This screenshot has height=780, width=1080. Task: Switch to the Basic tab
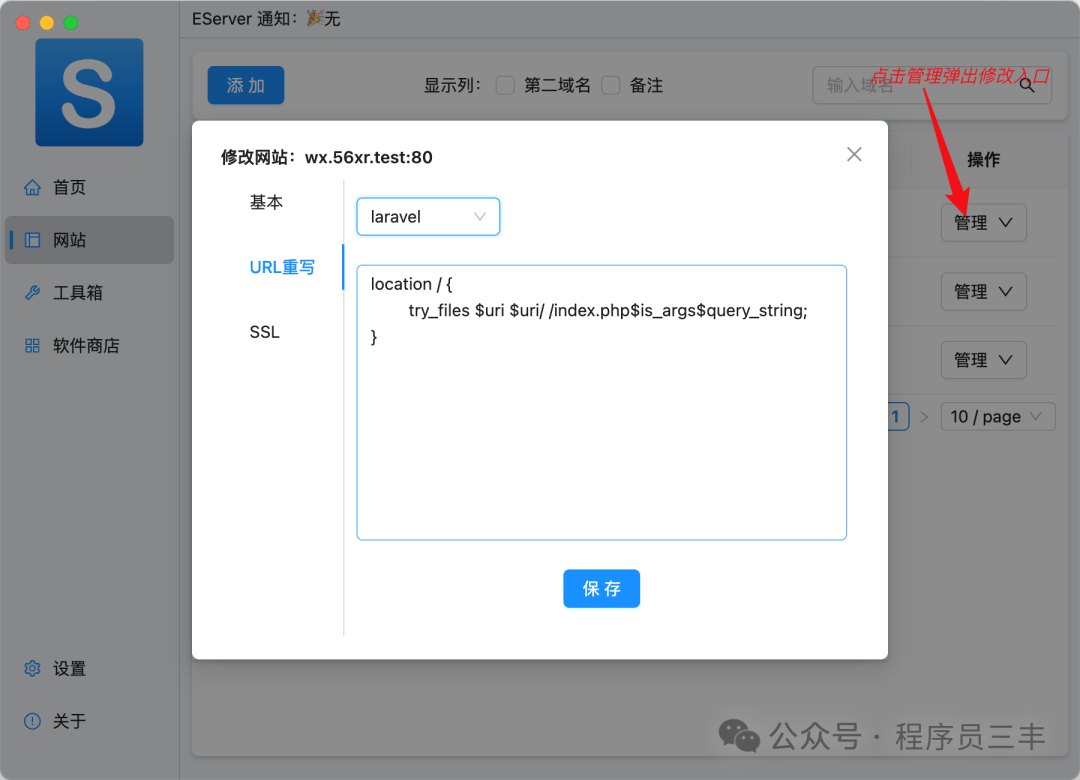point(266,202)
